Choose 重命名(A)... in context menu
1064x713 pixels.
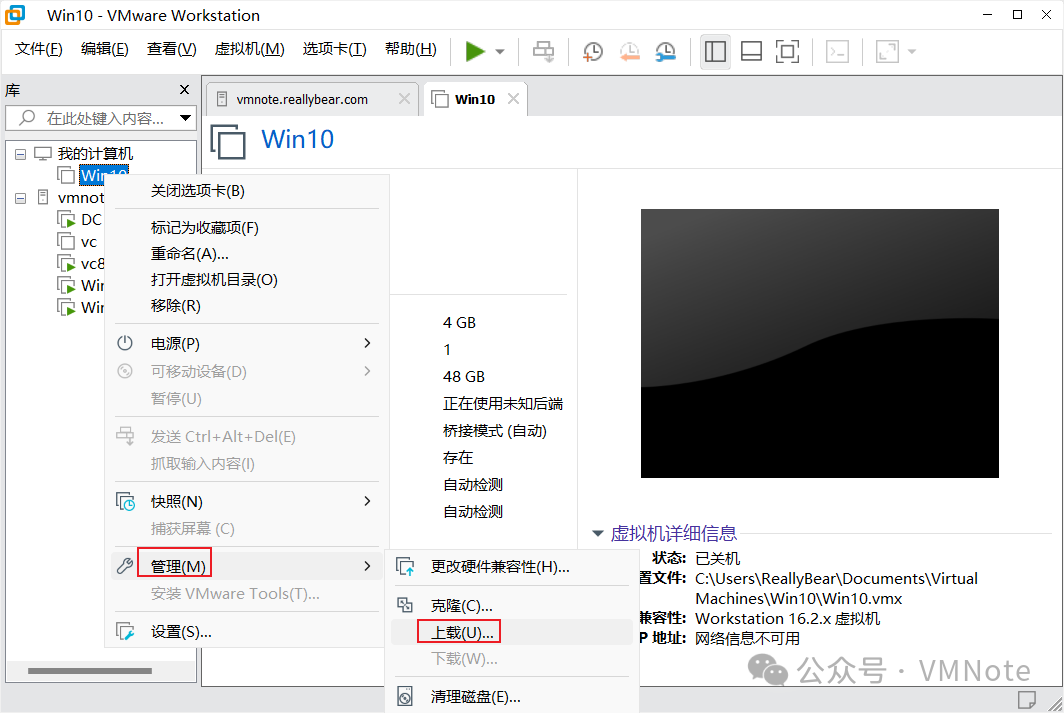pos(189,254)
